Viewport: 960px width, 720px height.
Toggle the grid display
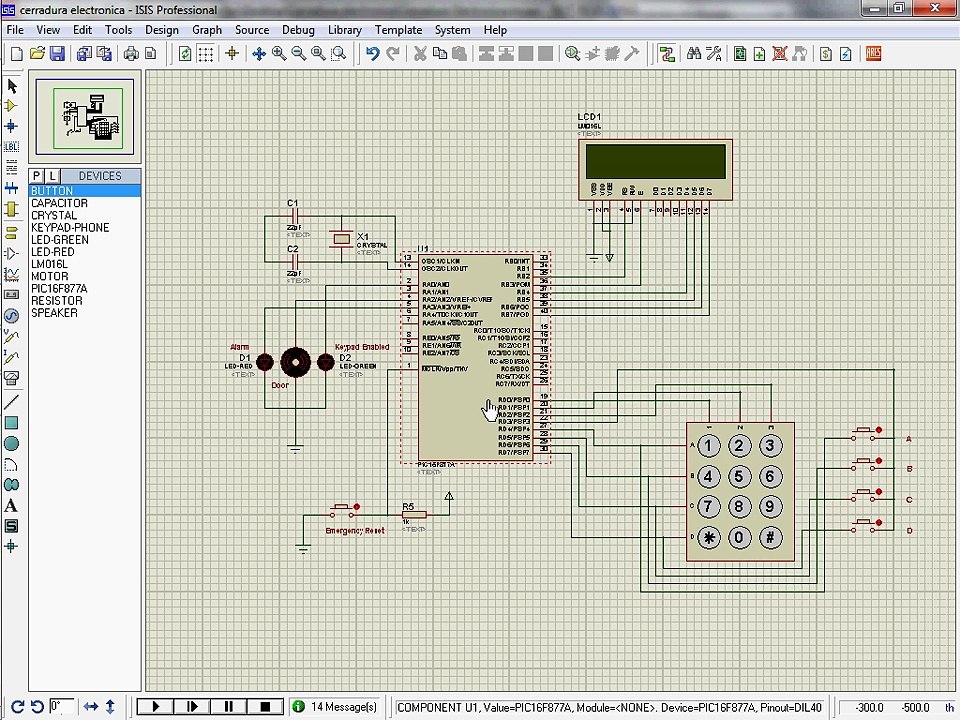coord(206,54)
